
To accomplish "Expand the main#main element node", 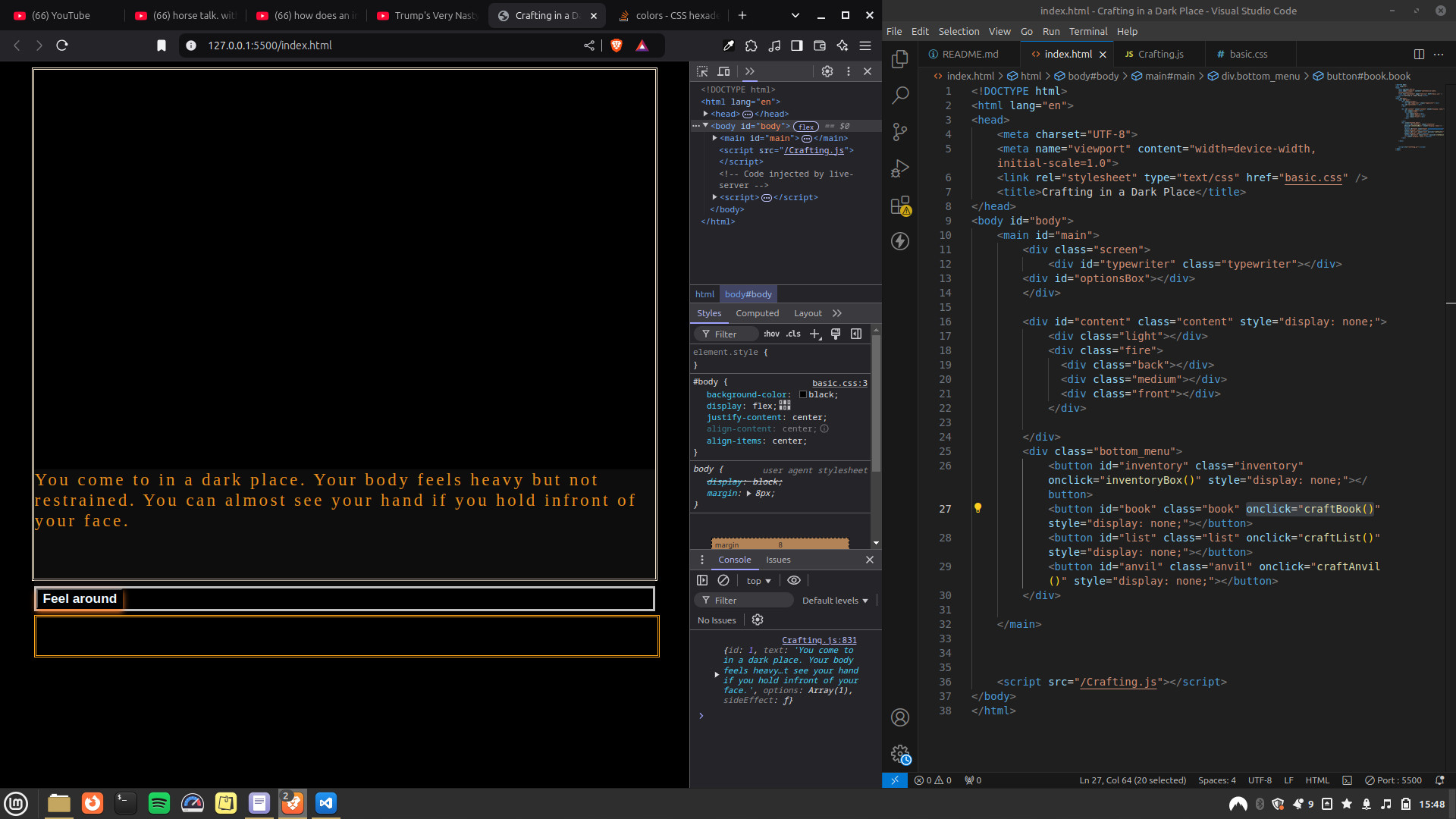I will click(715, 138).
